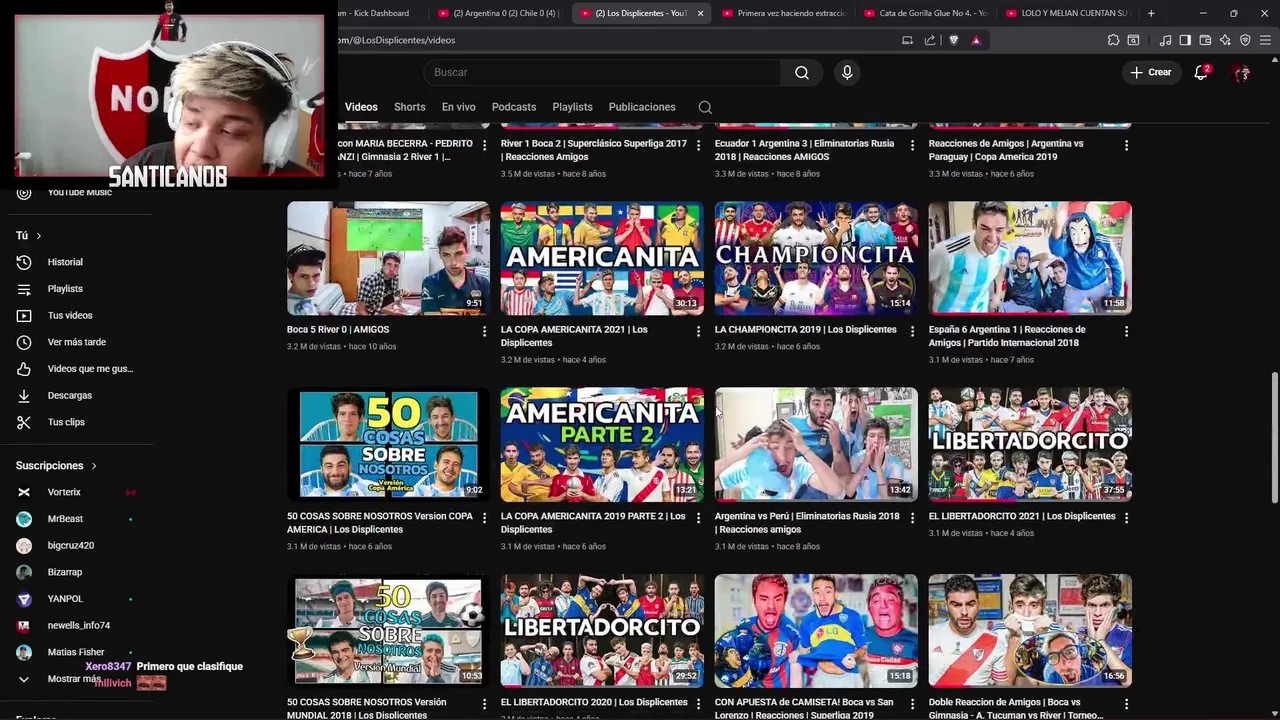Open Tus clips in sidebar
Screen dimensions: 1280x720
tap(66, 422)
